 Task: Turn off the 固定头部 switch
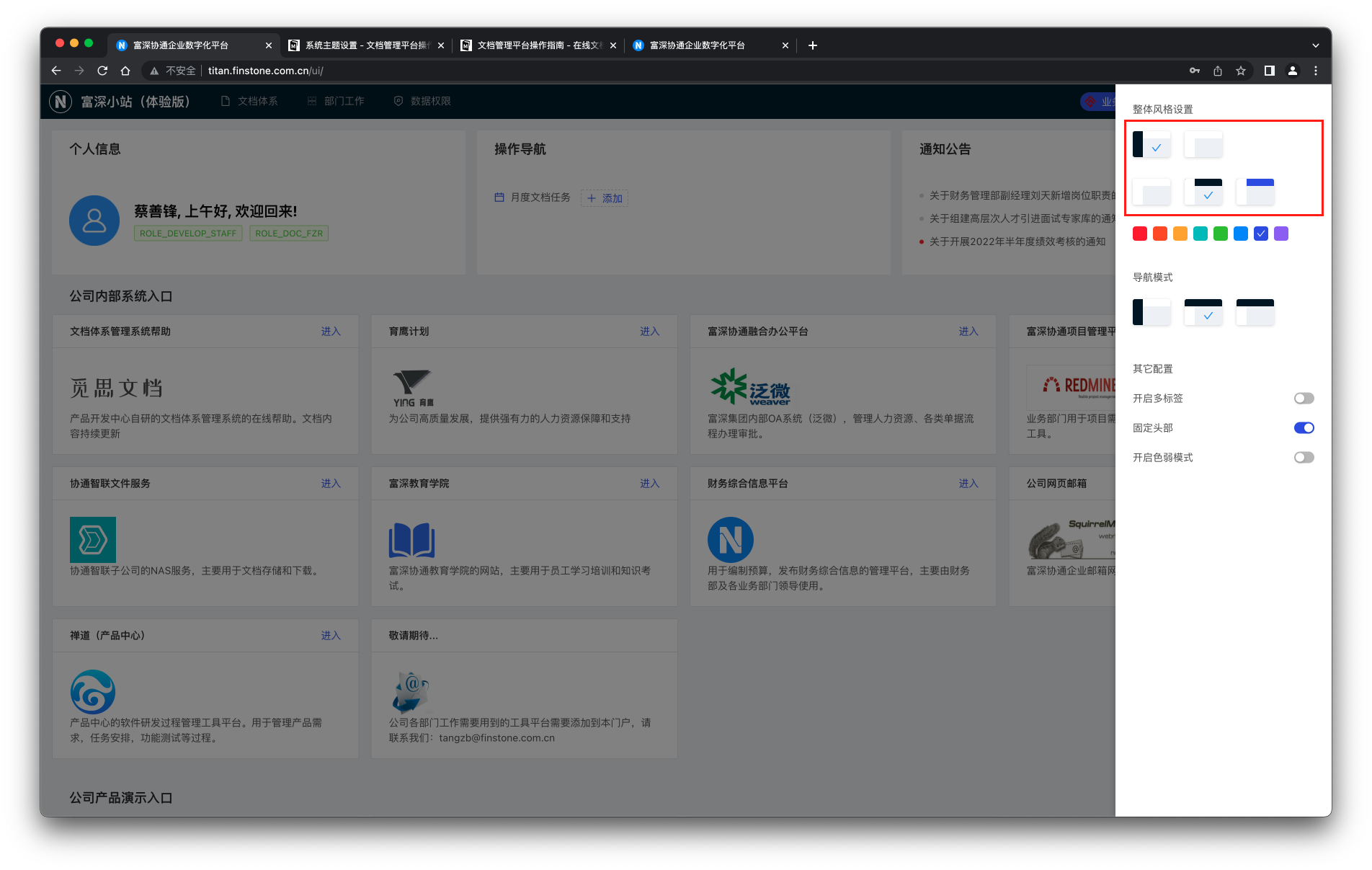tap(1304, 428)
